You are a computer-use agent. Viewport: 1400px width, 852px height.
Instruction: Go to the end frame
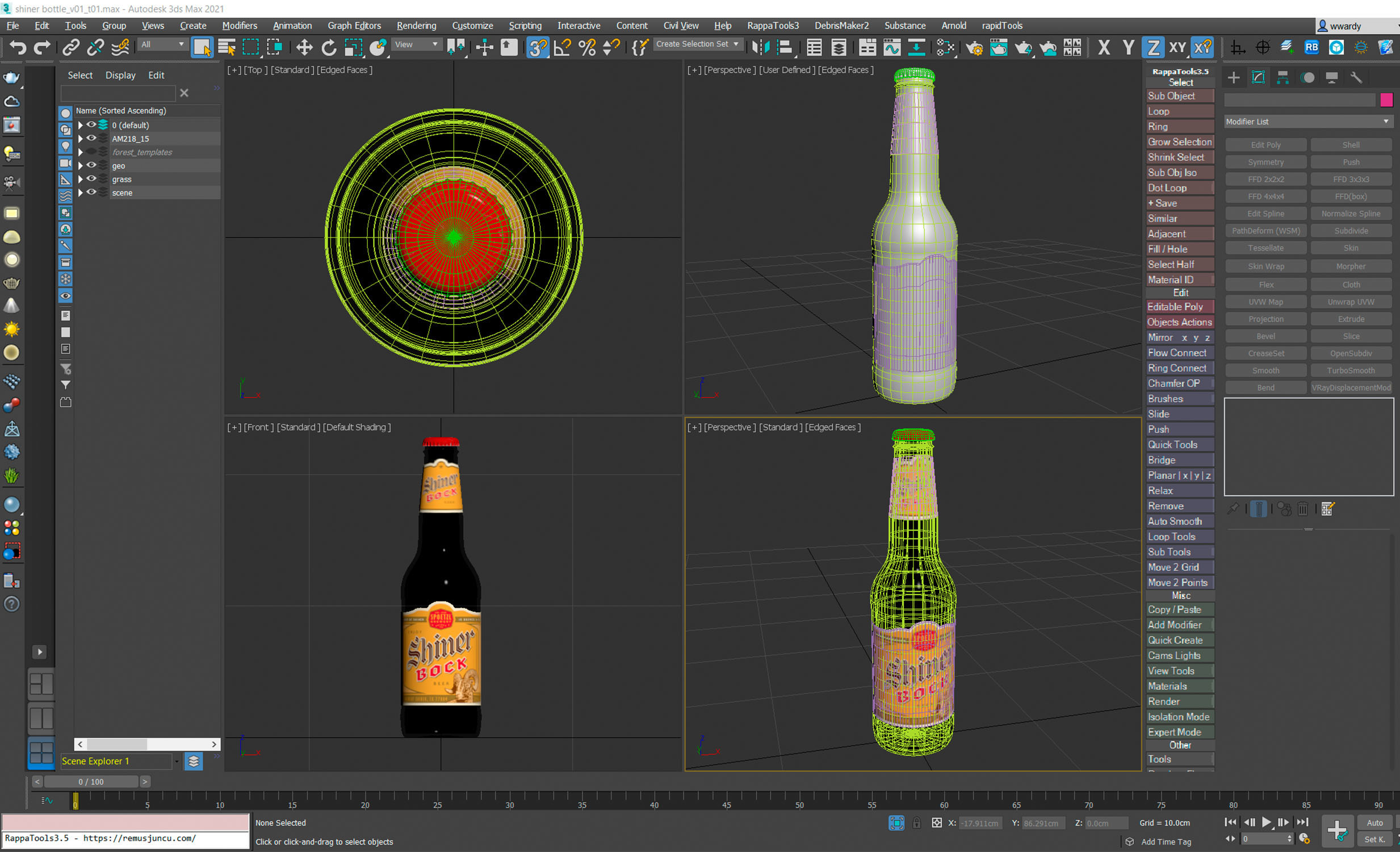(1303, 822)
